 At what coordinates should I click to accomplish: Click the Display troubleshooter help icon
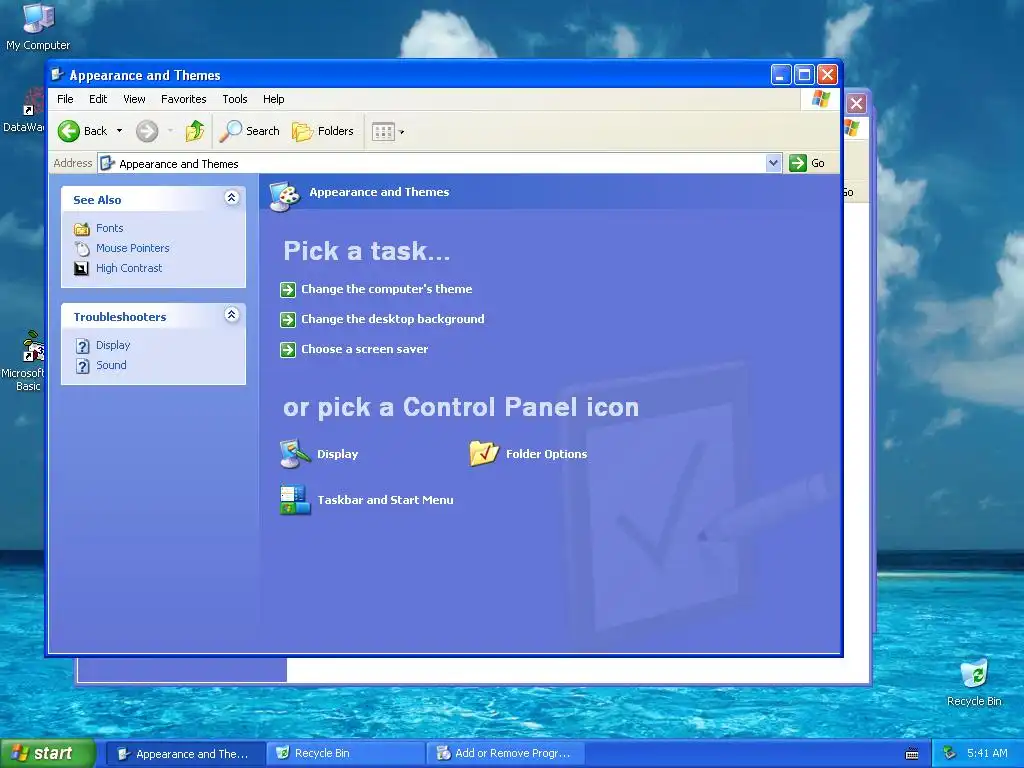pos(82,345)
